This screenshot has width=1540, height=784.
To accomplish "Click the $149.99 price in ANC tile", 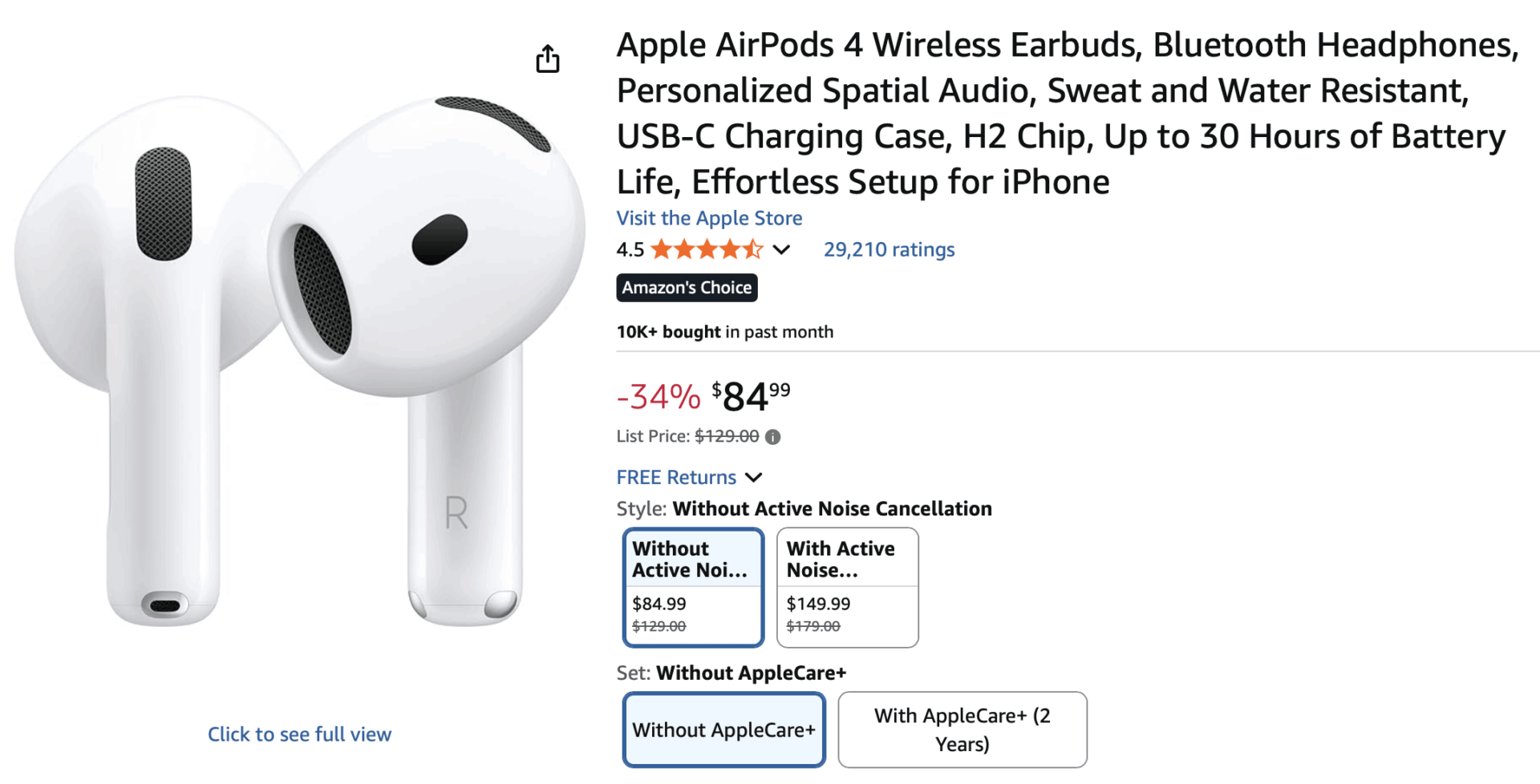I will [x=817, y=604].
